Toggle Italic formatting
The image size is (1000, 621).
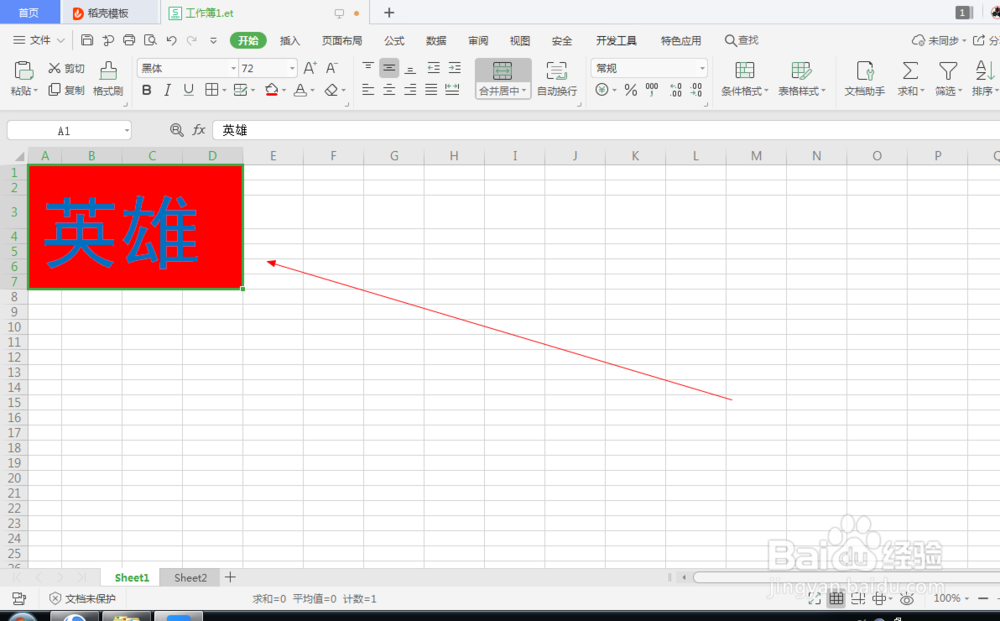point(167,90)
